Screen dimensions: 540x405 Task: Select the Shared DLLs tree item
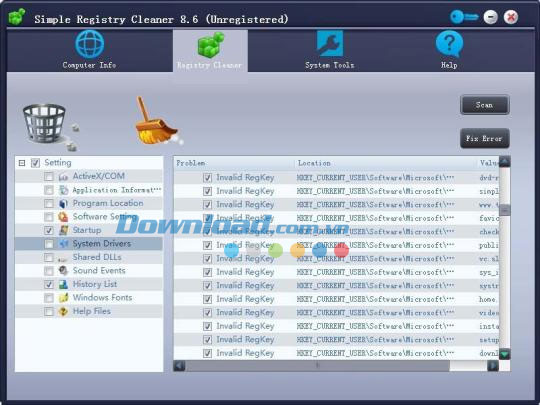[x=89, y=258]
